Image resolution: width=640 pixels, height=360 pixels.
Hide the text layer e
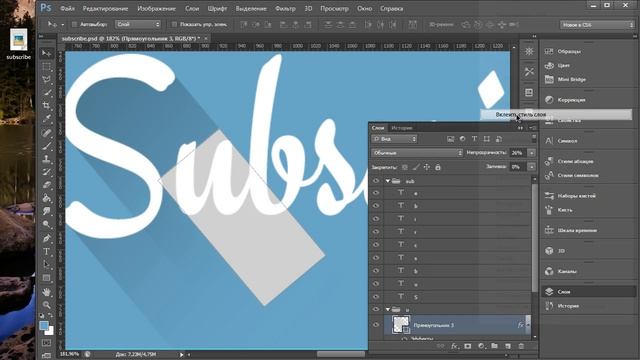(376, 193)
